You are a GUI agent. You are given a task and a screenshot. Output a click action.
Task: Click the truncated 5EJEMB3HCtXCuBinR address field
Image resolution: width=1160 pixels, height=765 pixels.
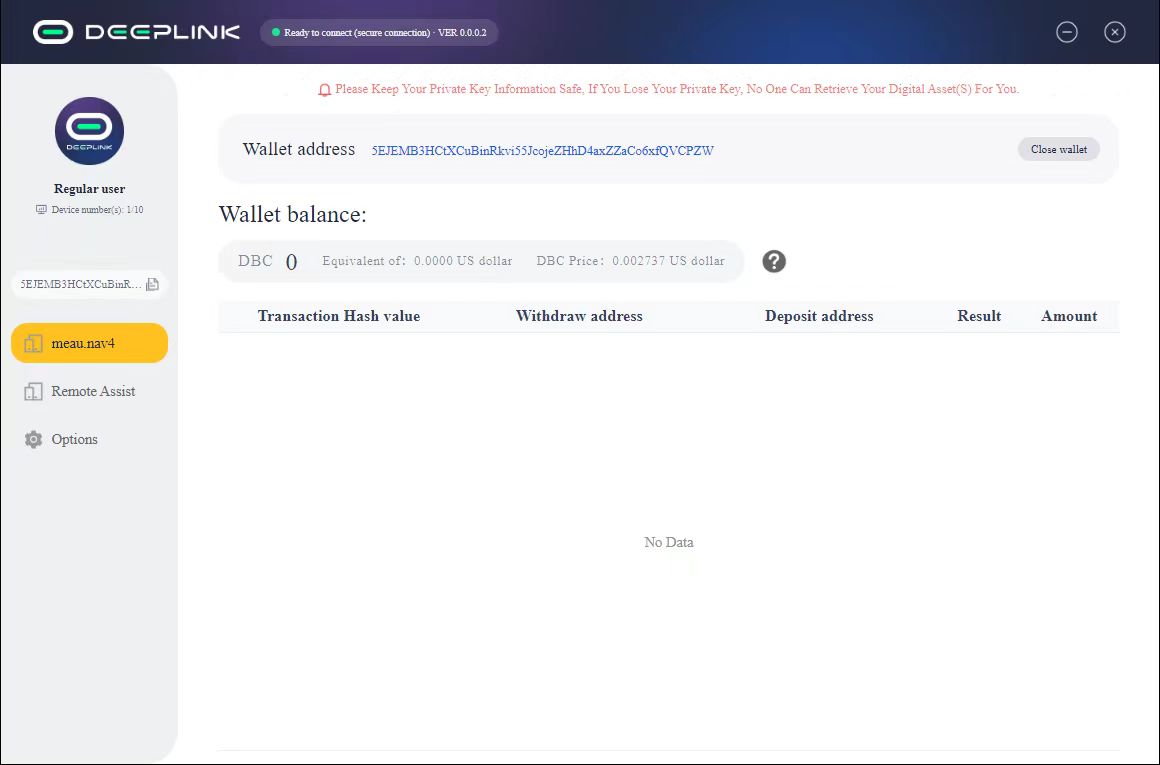click(80, 284)
